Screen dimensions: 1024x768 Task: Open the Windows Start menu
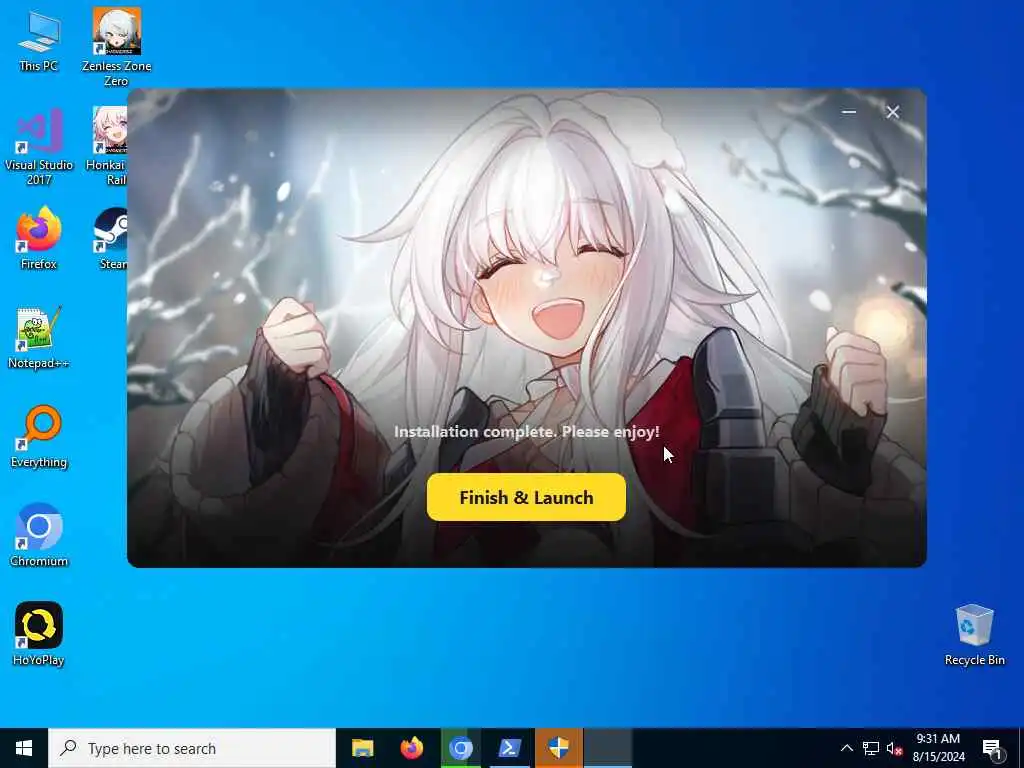pyautogui.click(x=24, y=748)
